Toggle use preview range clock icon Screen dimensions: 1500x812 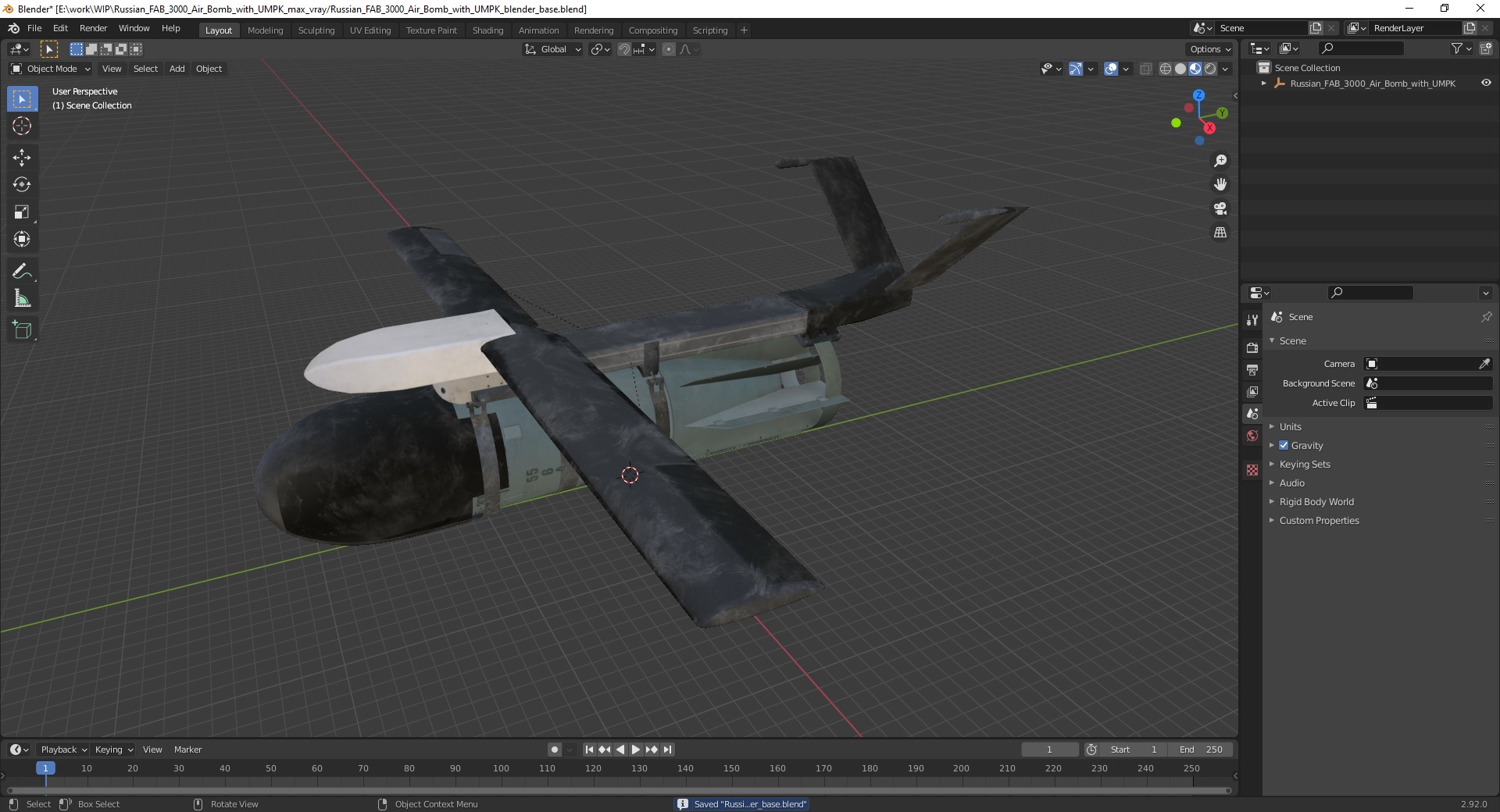pos(1091,750)
